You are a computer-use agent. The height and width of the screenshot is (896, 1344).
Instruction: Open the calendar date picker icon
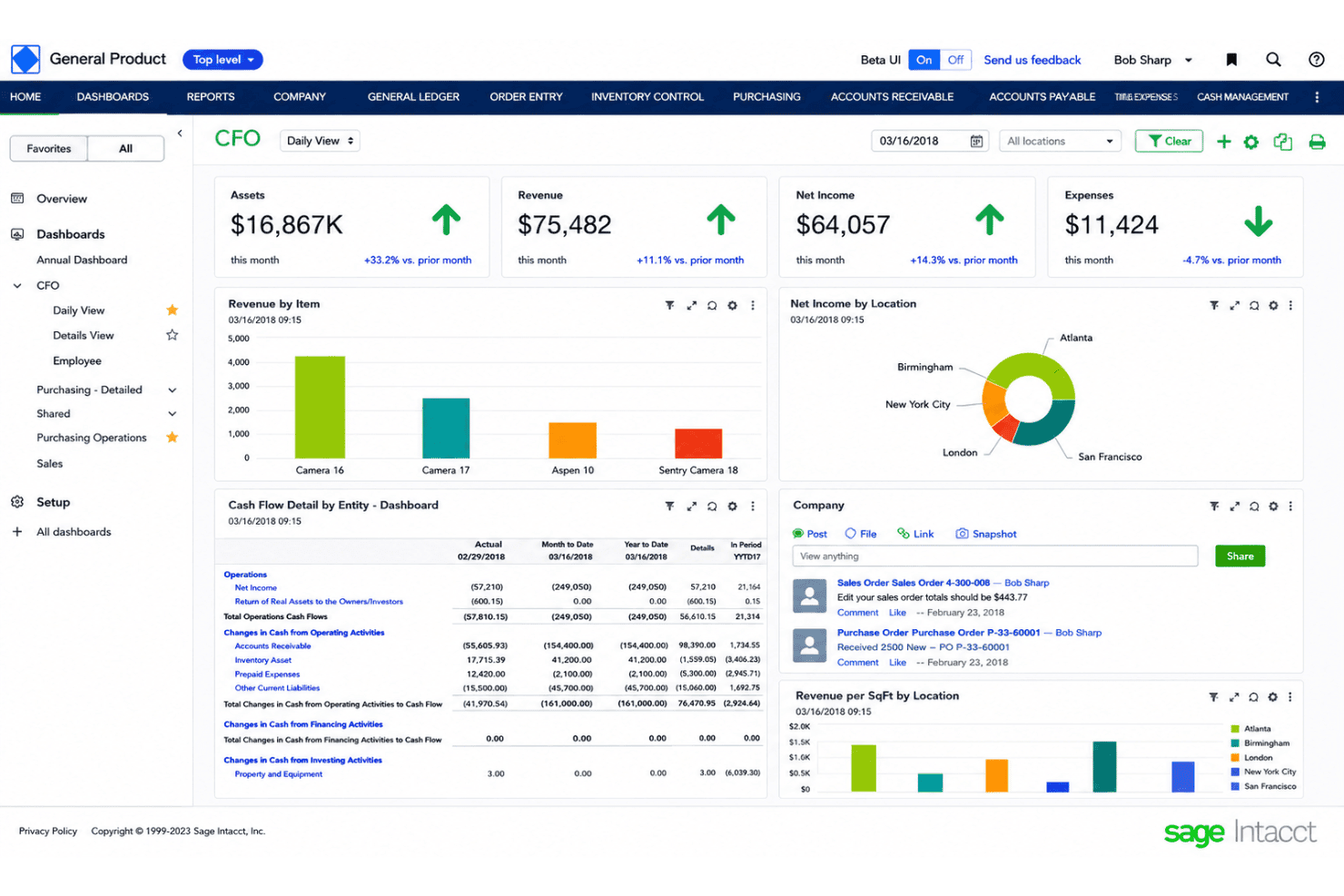976,142
